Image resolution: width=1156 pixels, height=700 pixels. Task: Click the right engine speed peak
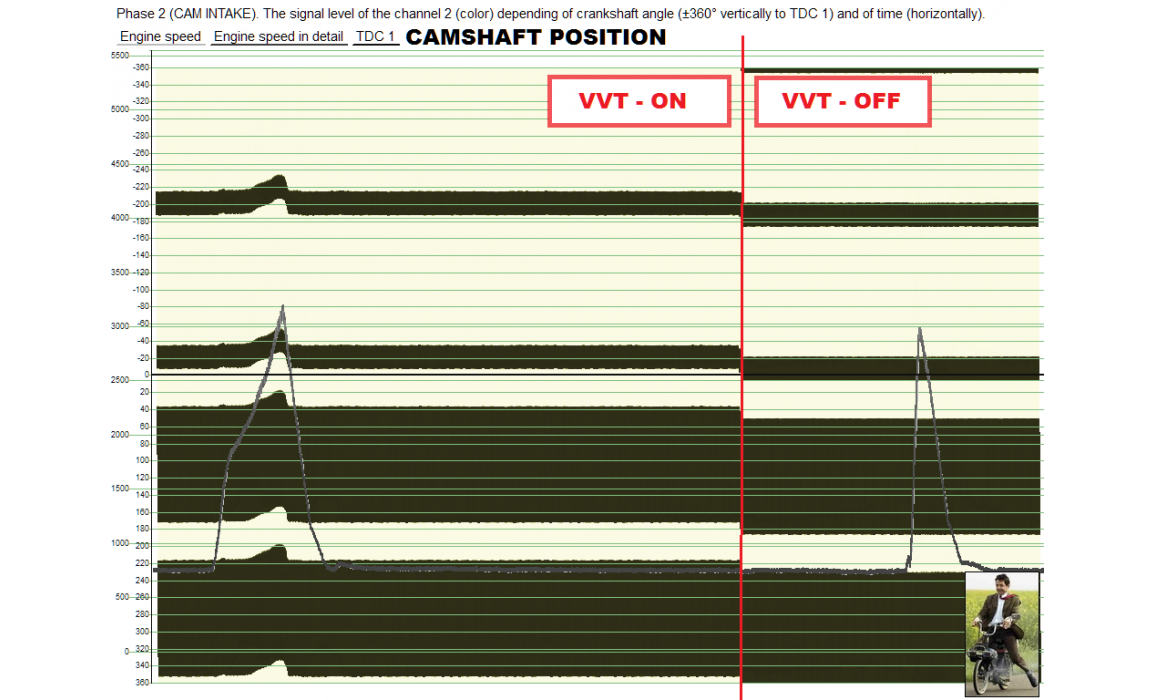(x=918, y=329)
